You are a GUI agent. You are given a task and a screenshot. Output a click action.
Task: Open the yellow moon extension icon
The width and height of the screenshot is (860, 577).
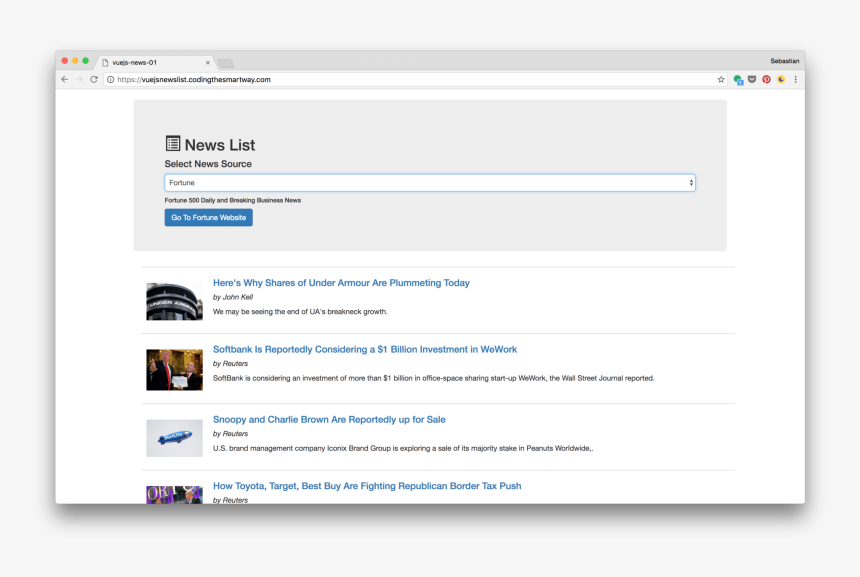[781, 80]
